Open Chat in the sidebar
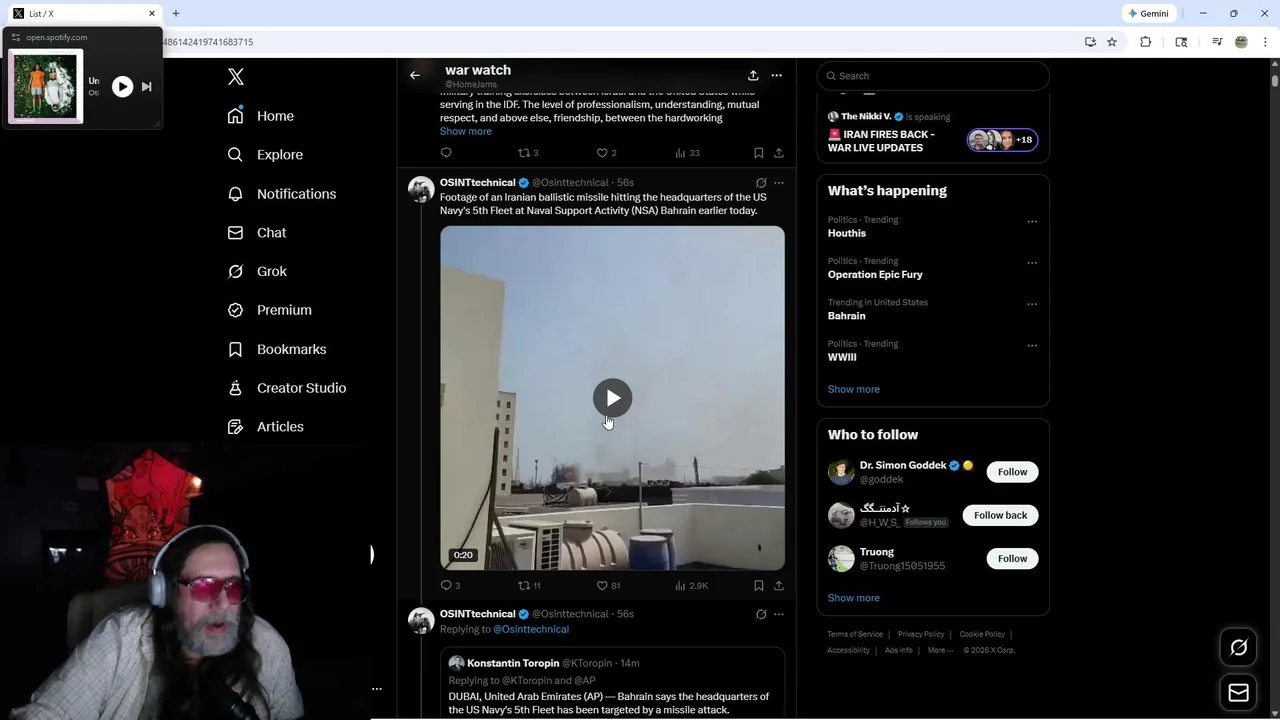1280x720 pixels. click(257, 232)
